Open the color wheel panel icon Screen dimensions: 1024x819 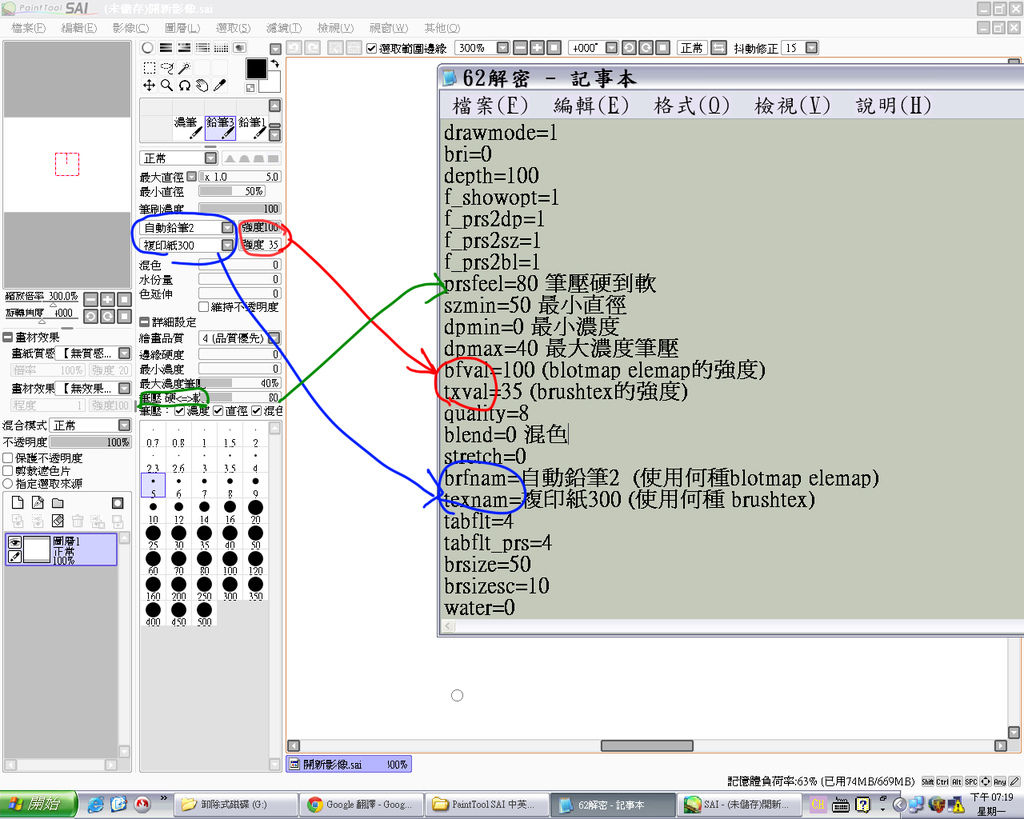pyautogui.click(x=148, y=48)
